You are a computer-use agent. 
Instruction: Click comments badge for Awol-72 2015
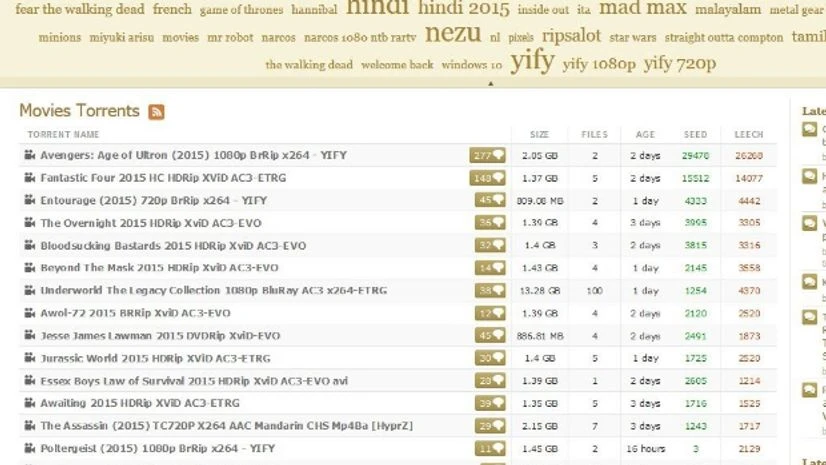pyautogui.click(x=490, y=313)
